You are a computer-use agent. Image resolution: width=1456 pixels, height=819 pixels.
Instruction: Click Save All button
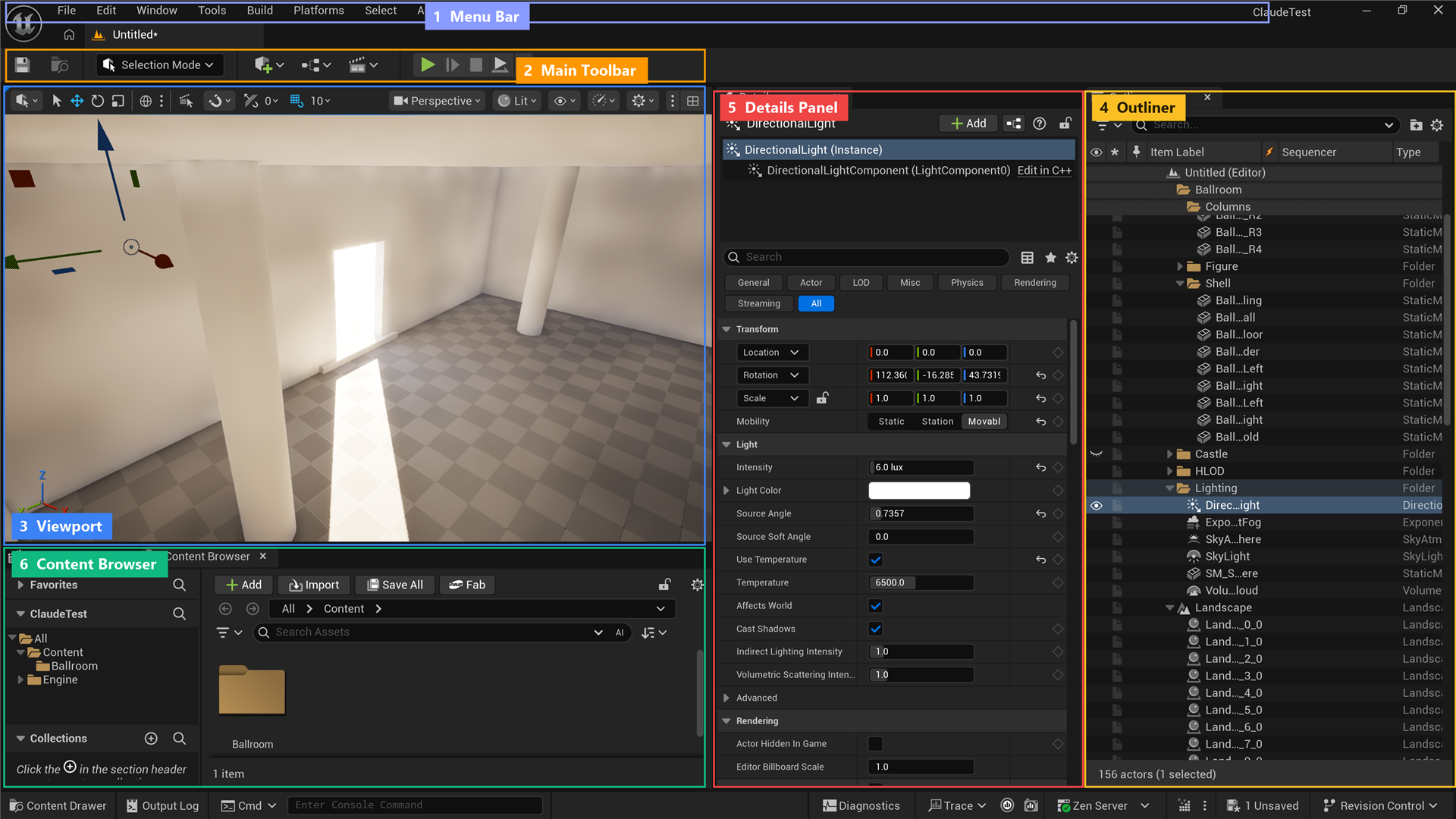tap(395, 585)
